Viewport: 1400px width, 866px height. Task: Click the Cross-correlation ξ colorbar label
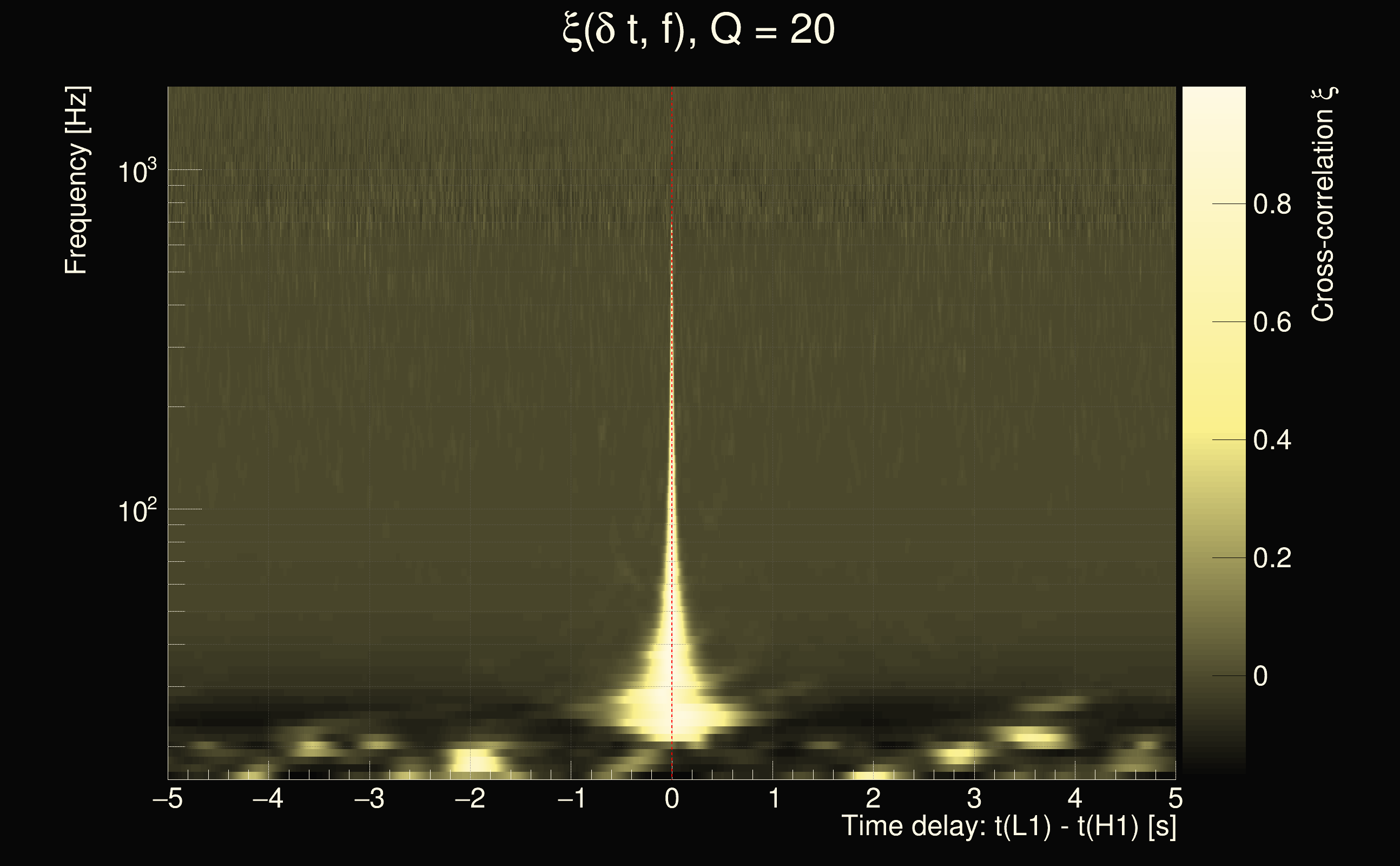coord(1323,205)
